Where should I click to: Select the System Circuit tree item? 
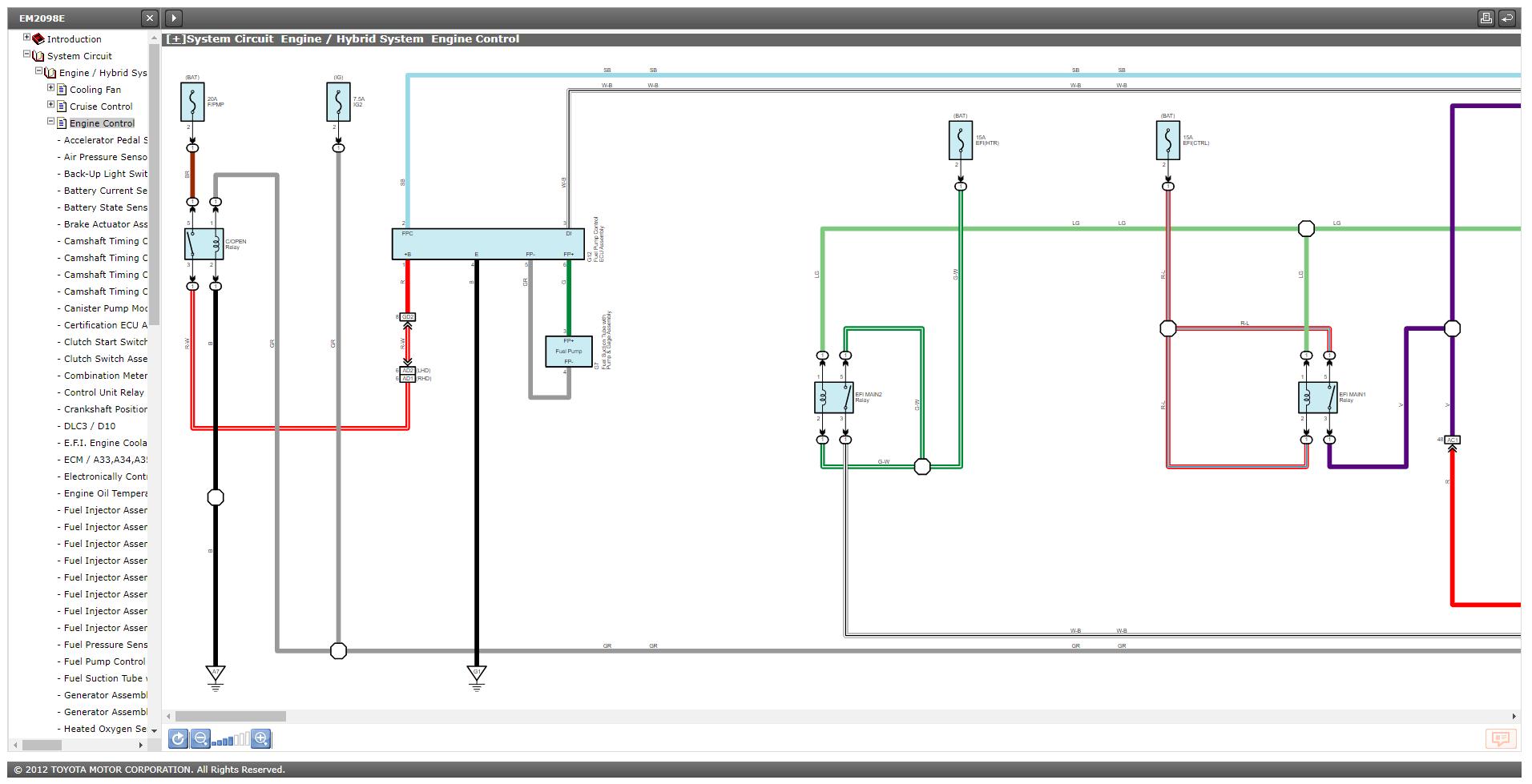[79, 56]
